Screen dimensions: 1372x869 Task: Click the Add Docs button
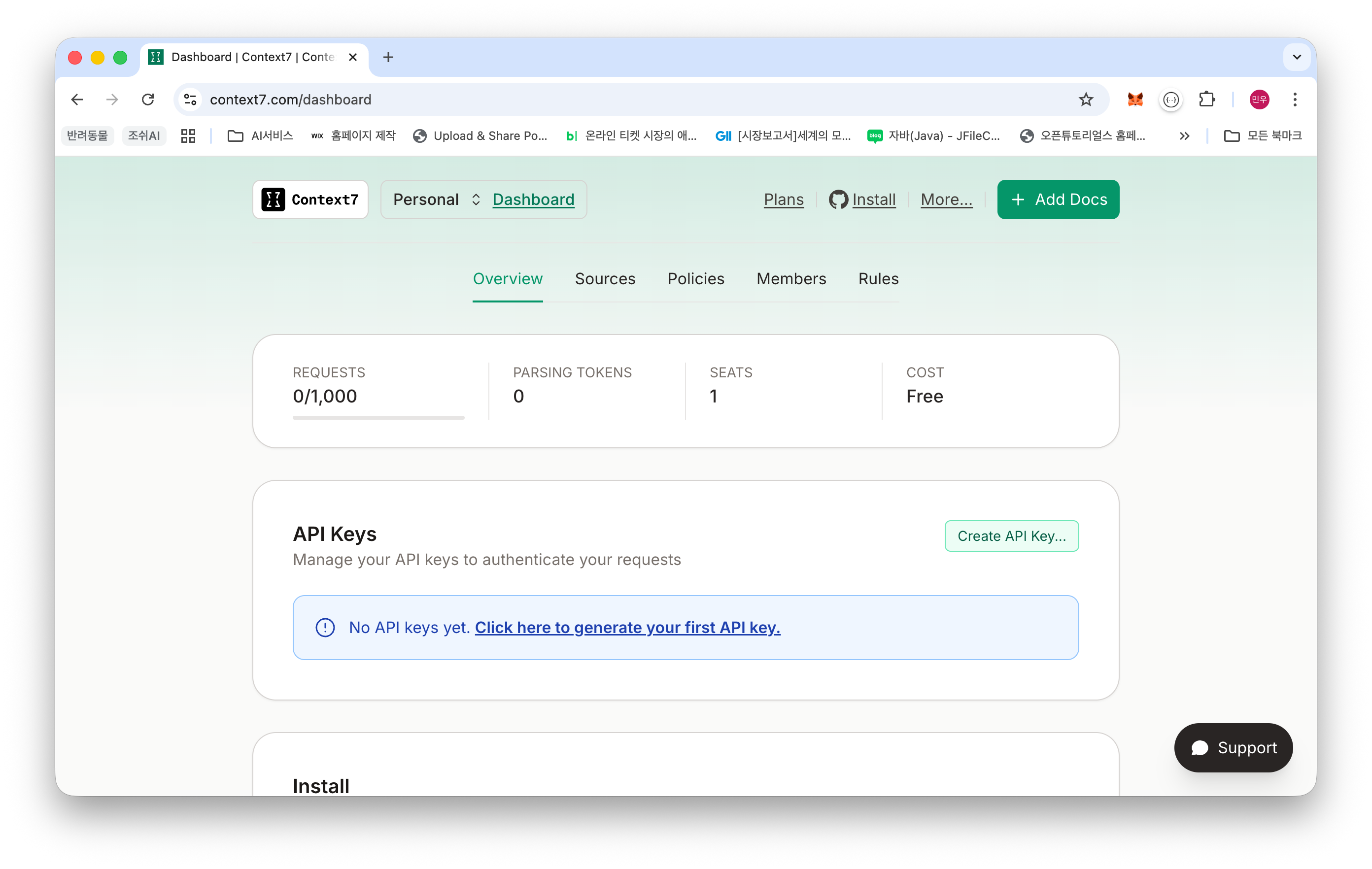tap(1058, 200)
